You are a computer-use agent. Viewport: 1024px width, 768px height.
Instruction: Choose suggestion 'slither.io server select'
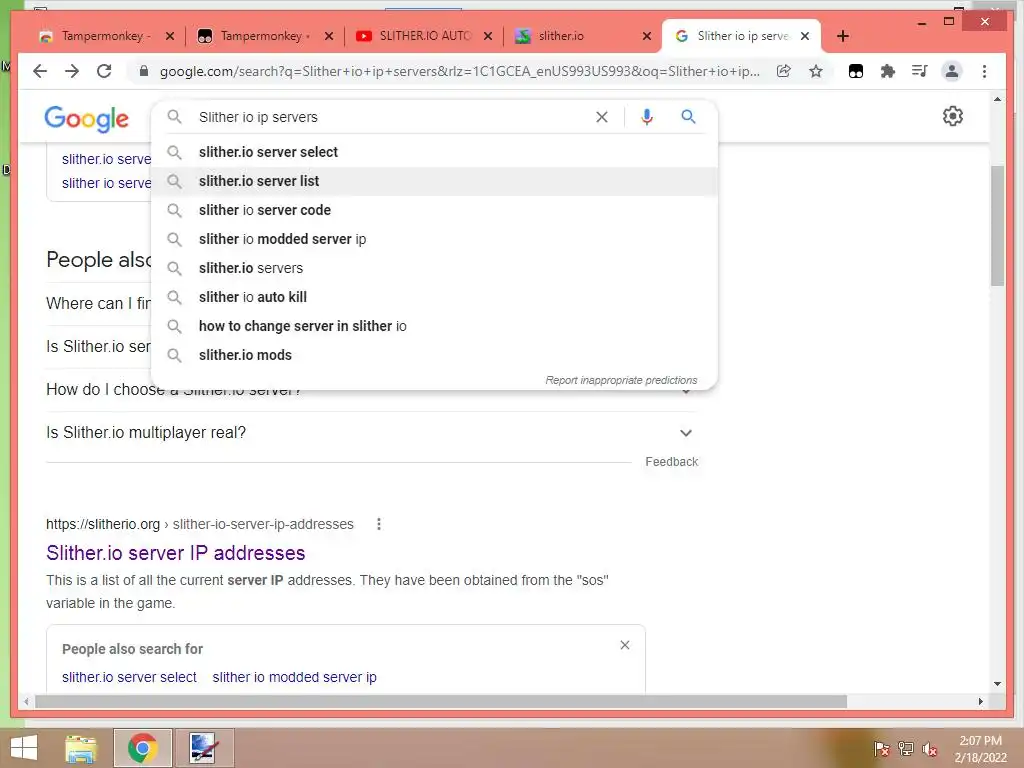[434, 152]
